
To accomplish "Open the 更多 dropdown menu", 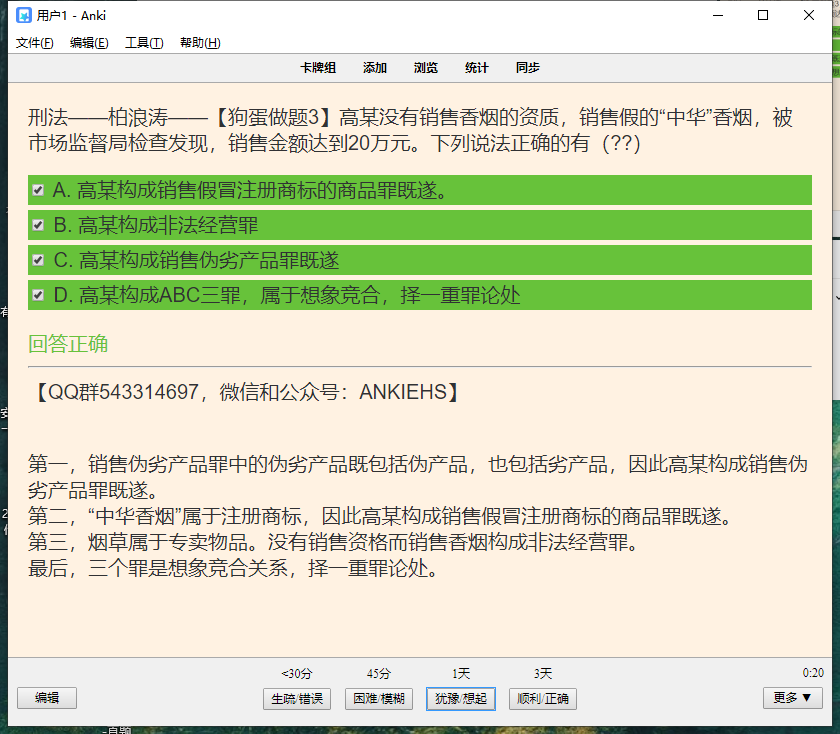I will pos(793,698).
